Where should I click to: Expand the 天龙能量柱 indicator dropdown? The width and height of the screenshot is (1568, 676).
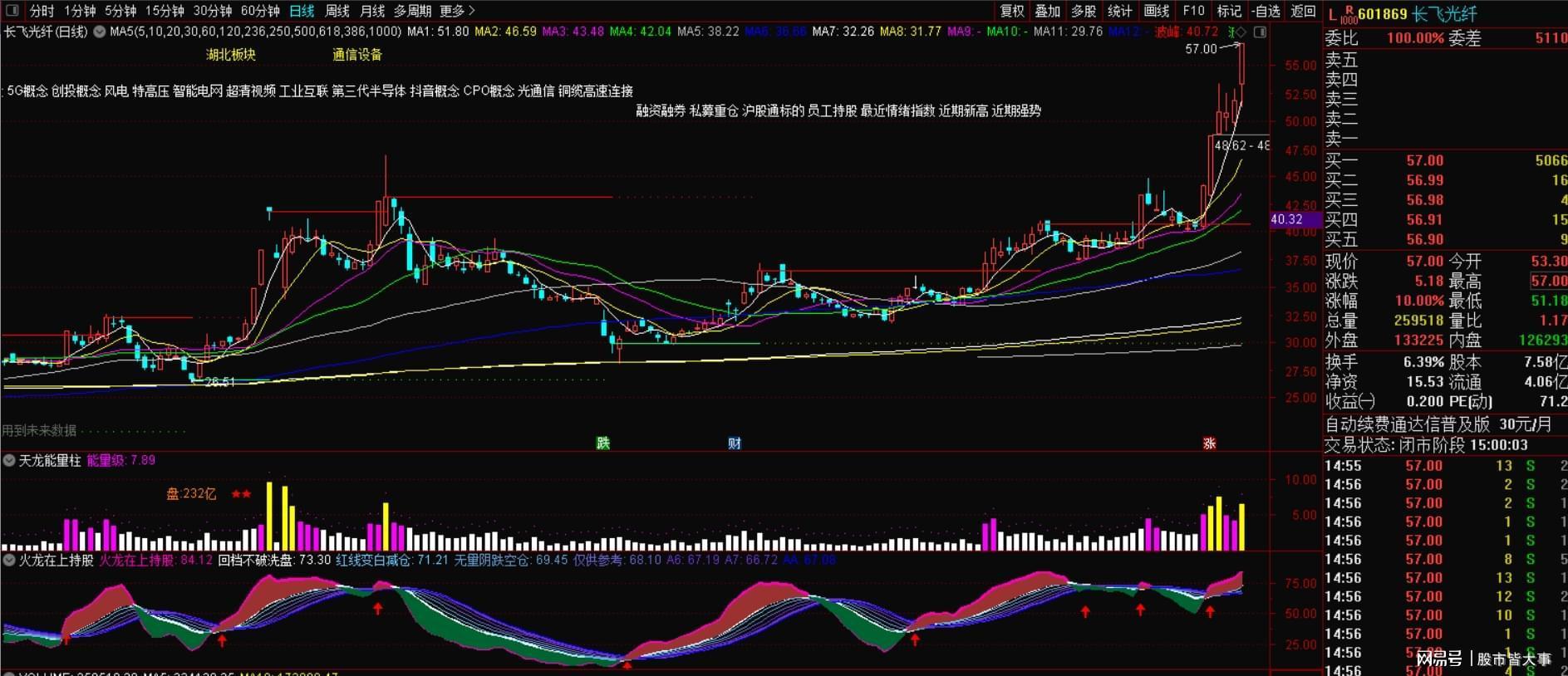(x=9, y=460)
